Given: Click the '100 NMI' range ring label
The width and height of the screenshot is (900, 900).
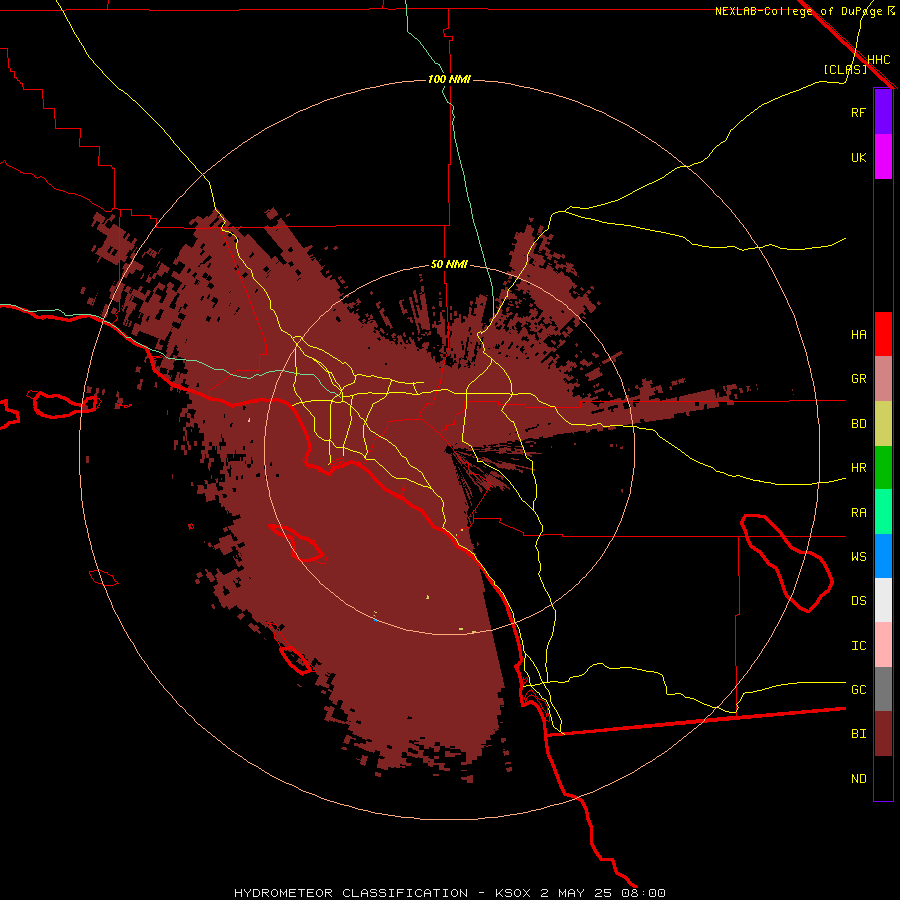Looking at the screenshot, I should pos(449,79).
